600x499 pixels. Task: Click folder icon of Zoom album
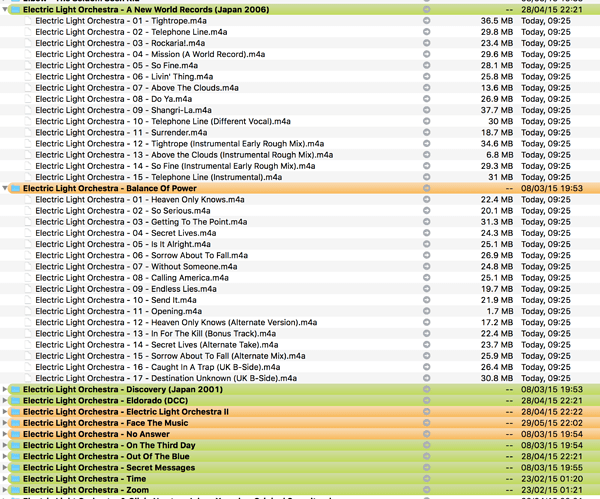(15, 490)
